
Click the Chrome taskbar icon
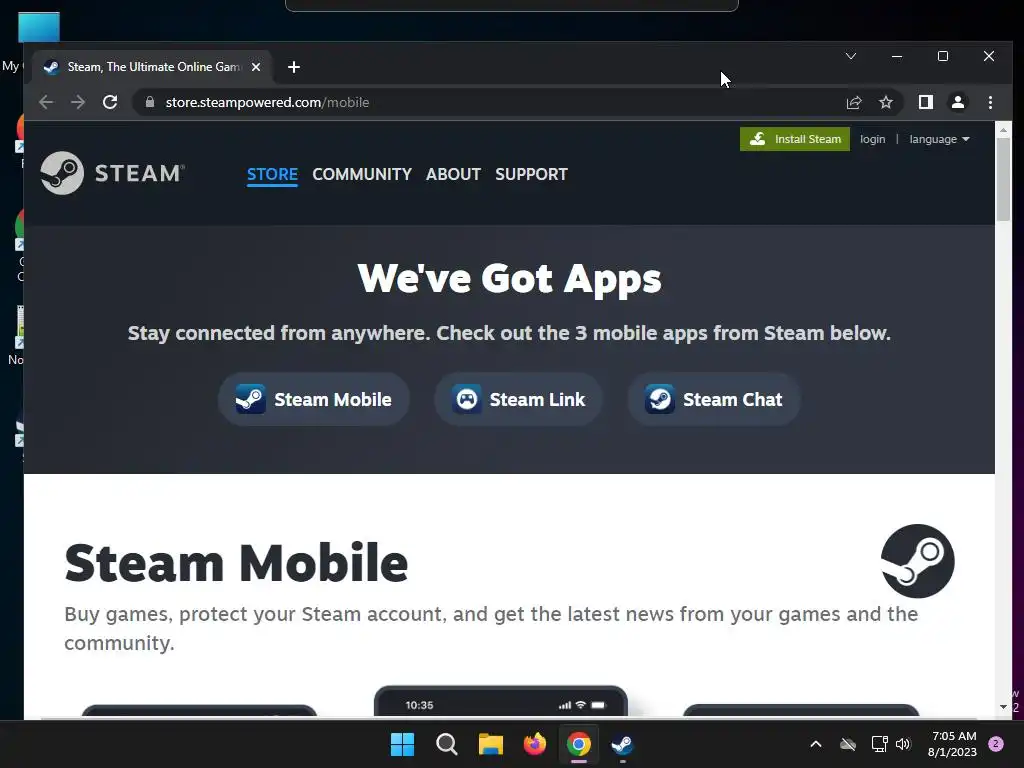coord(579,744)
